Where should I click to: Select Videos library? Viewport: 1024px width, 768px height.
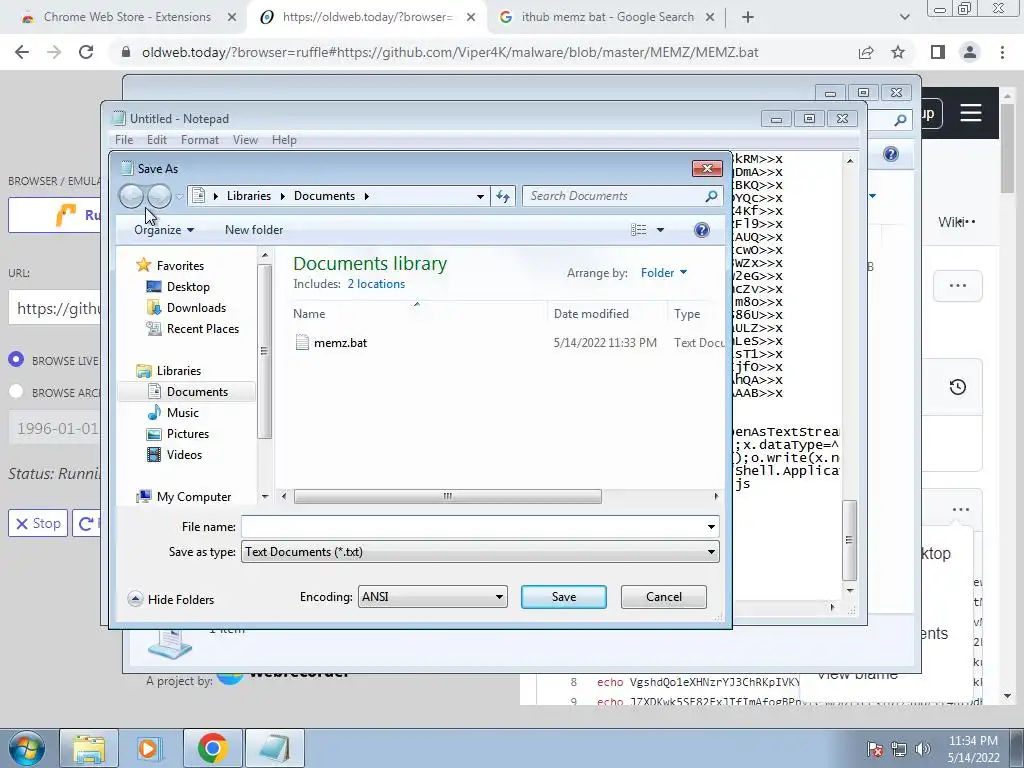[x=184, y=455]
